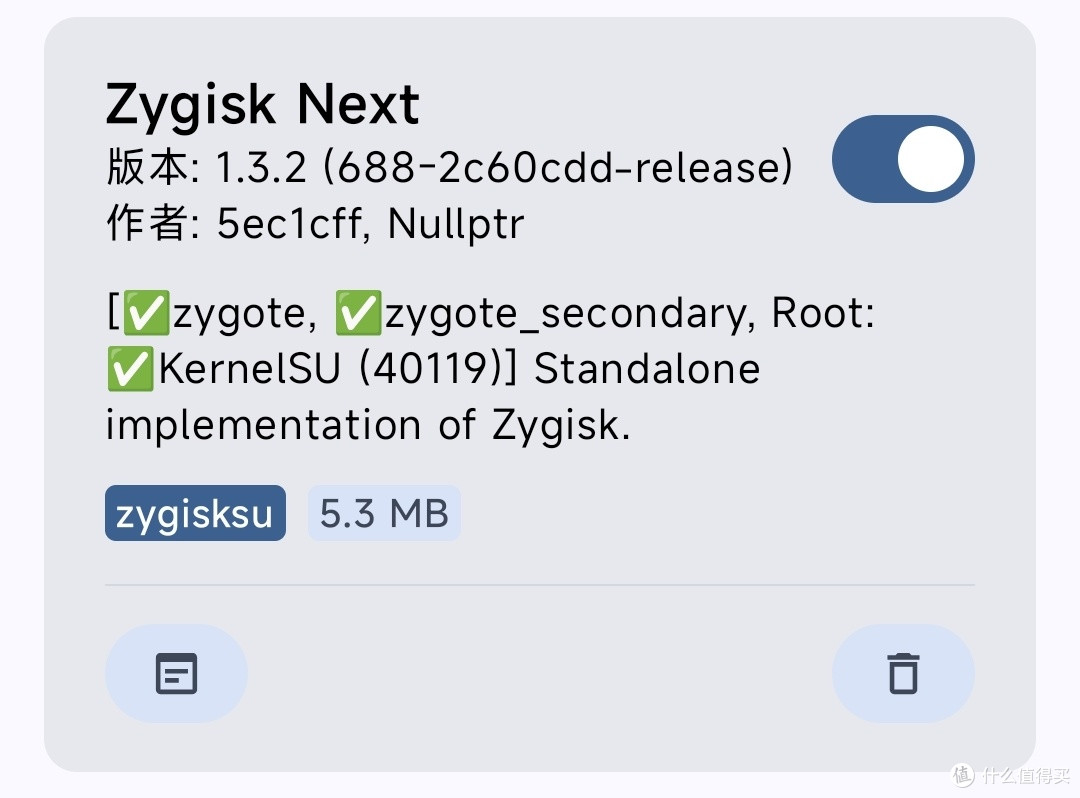The height and width of the screenshot is (798, 1080).
Task: Disable the Zygisk Next module switch
Action: pyautogui.click(x=903, y=159)
